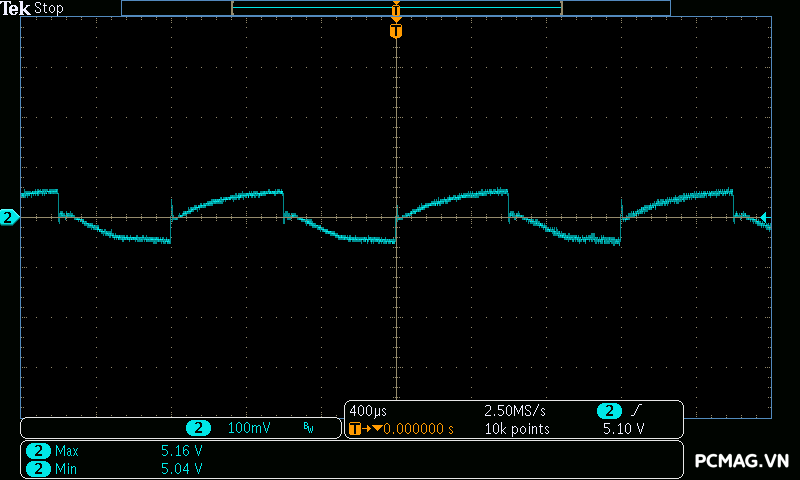Click the orange T delay icon
The width and height of the screenshot is (800, 480).
(x=355, y=429)
